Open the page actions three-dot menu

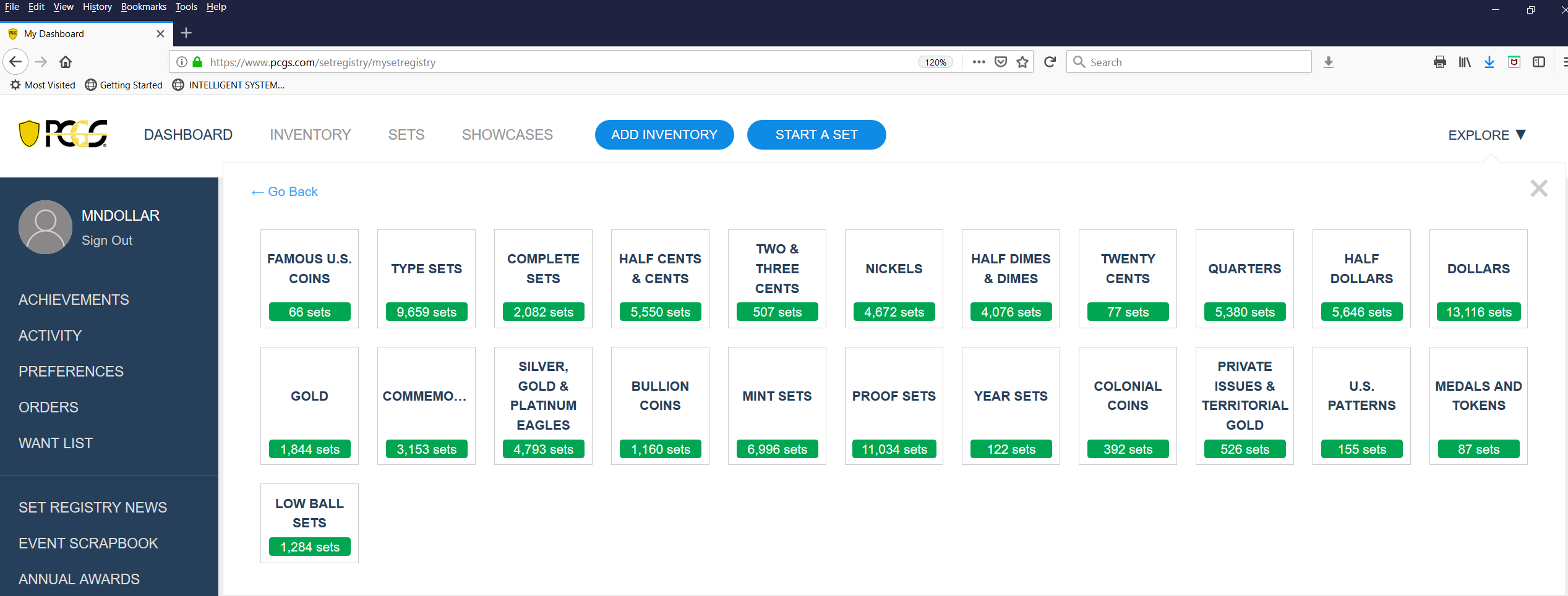coord(979,62)
